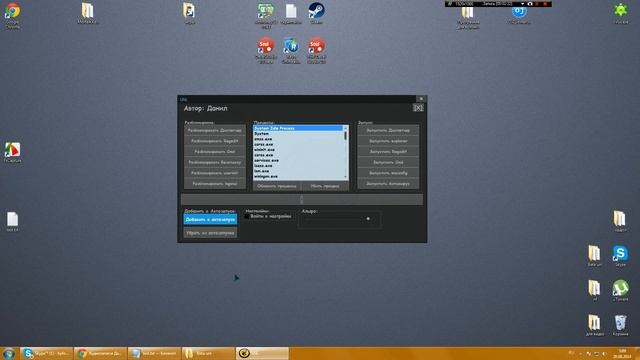Tick the 'Войти в настройки' checkbox
The width and height of the screenshot is (640, 360).
pos(247,216)
